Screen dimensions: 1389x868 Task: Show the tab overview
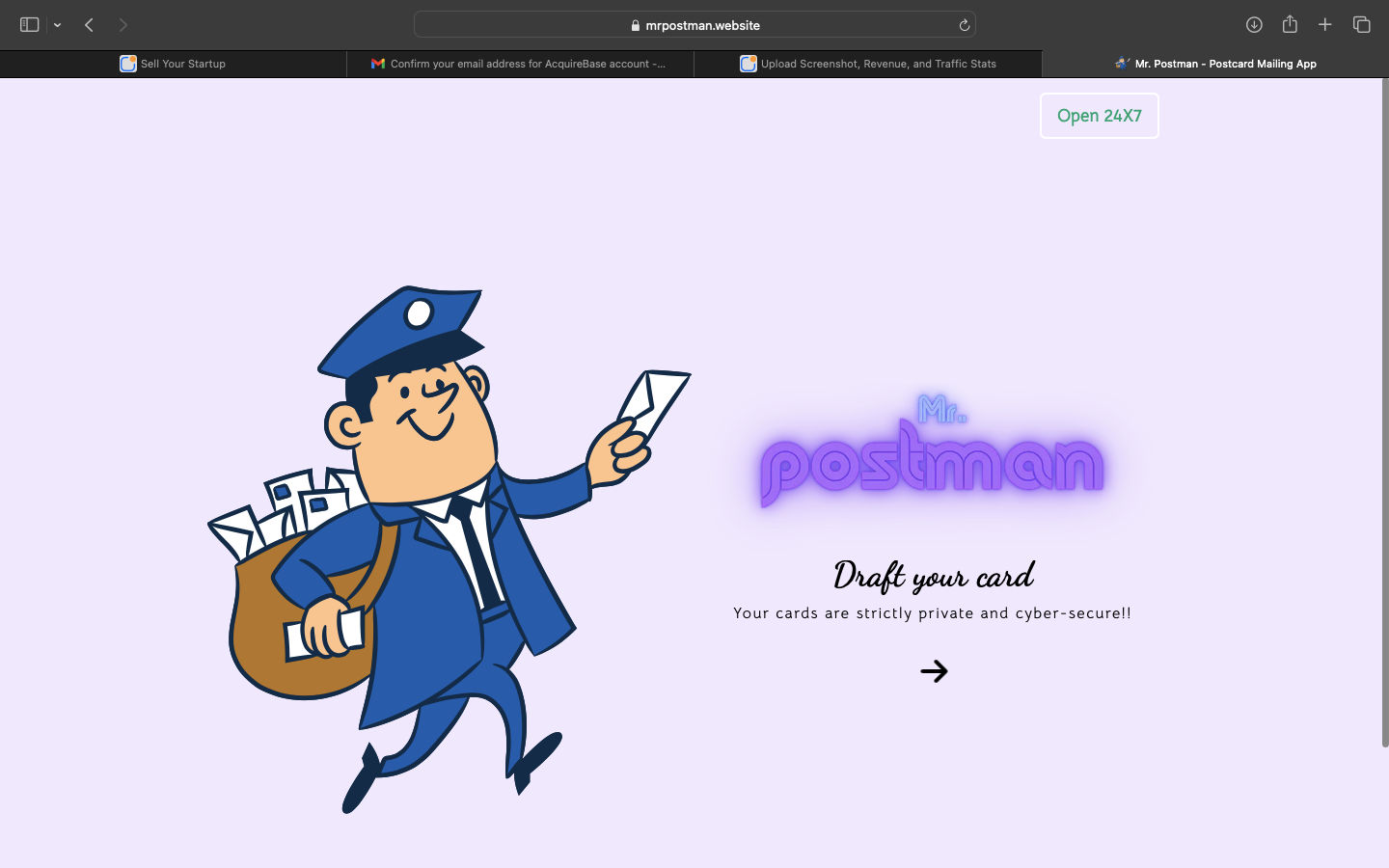click(x=1362, y=25)
